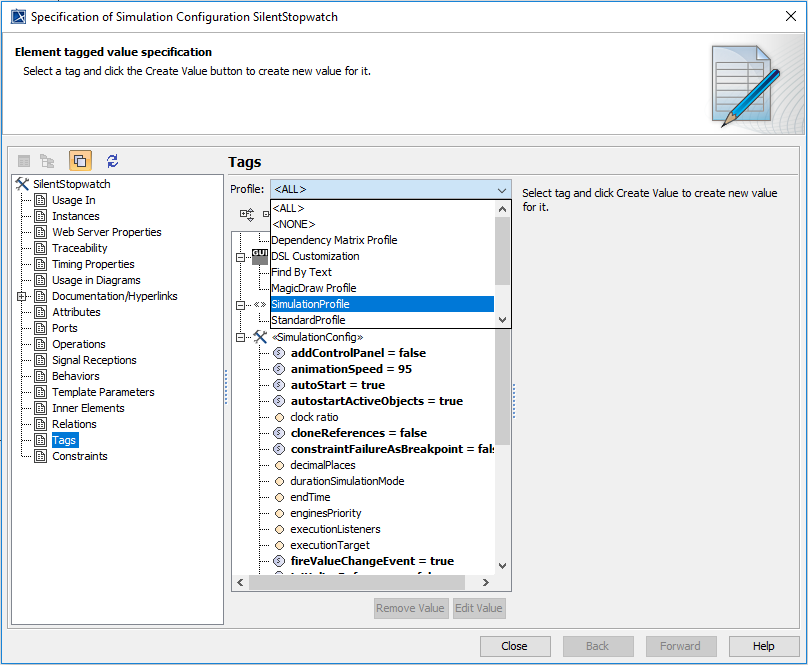Select the durationSimulationMode tag
Screen dimensions: 808x665
(347, 481)
